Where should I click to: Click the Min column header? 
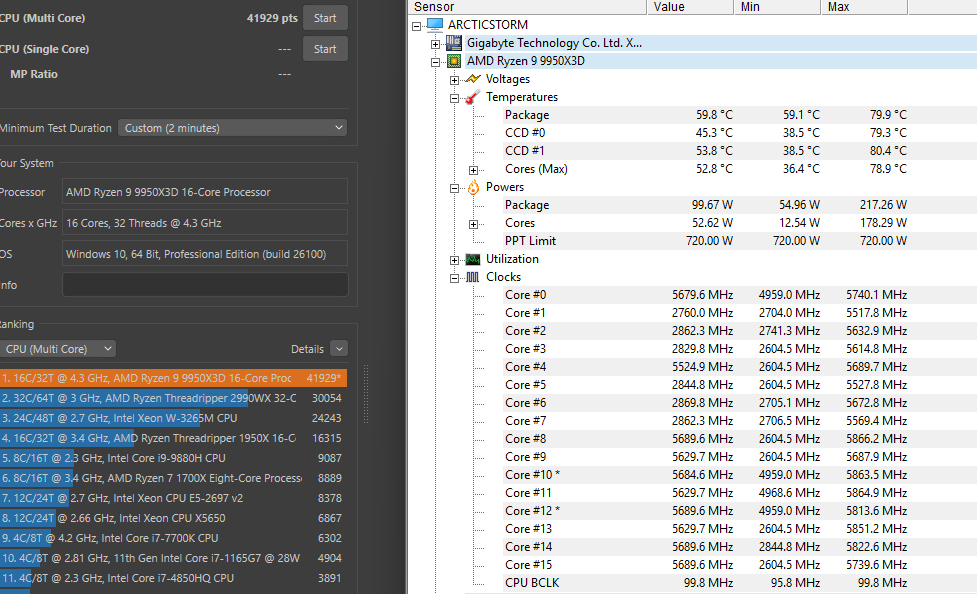click(x=777, y=7)
